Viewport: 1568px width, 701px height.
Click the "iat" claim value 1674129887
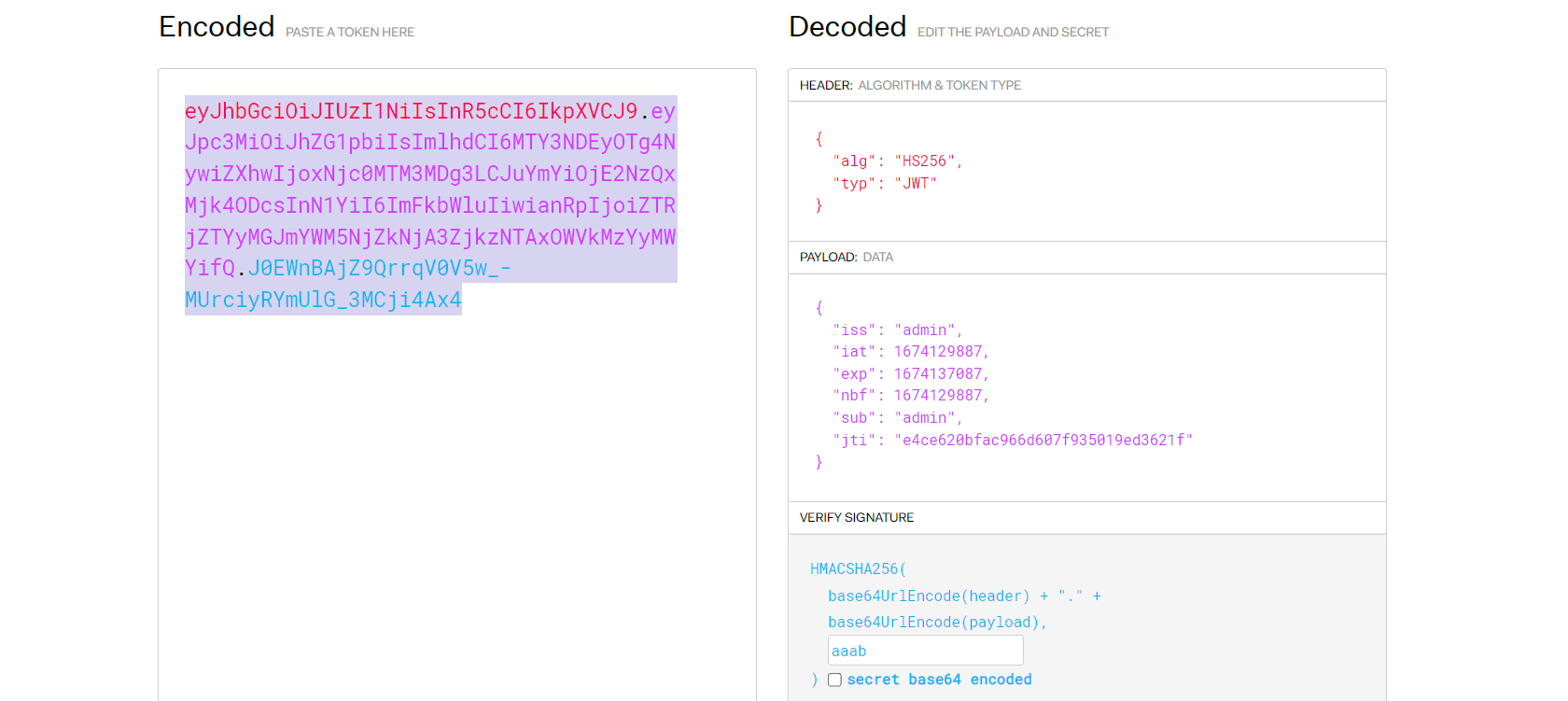937,351
